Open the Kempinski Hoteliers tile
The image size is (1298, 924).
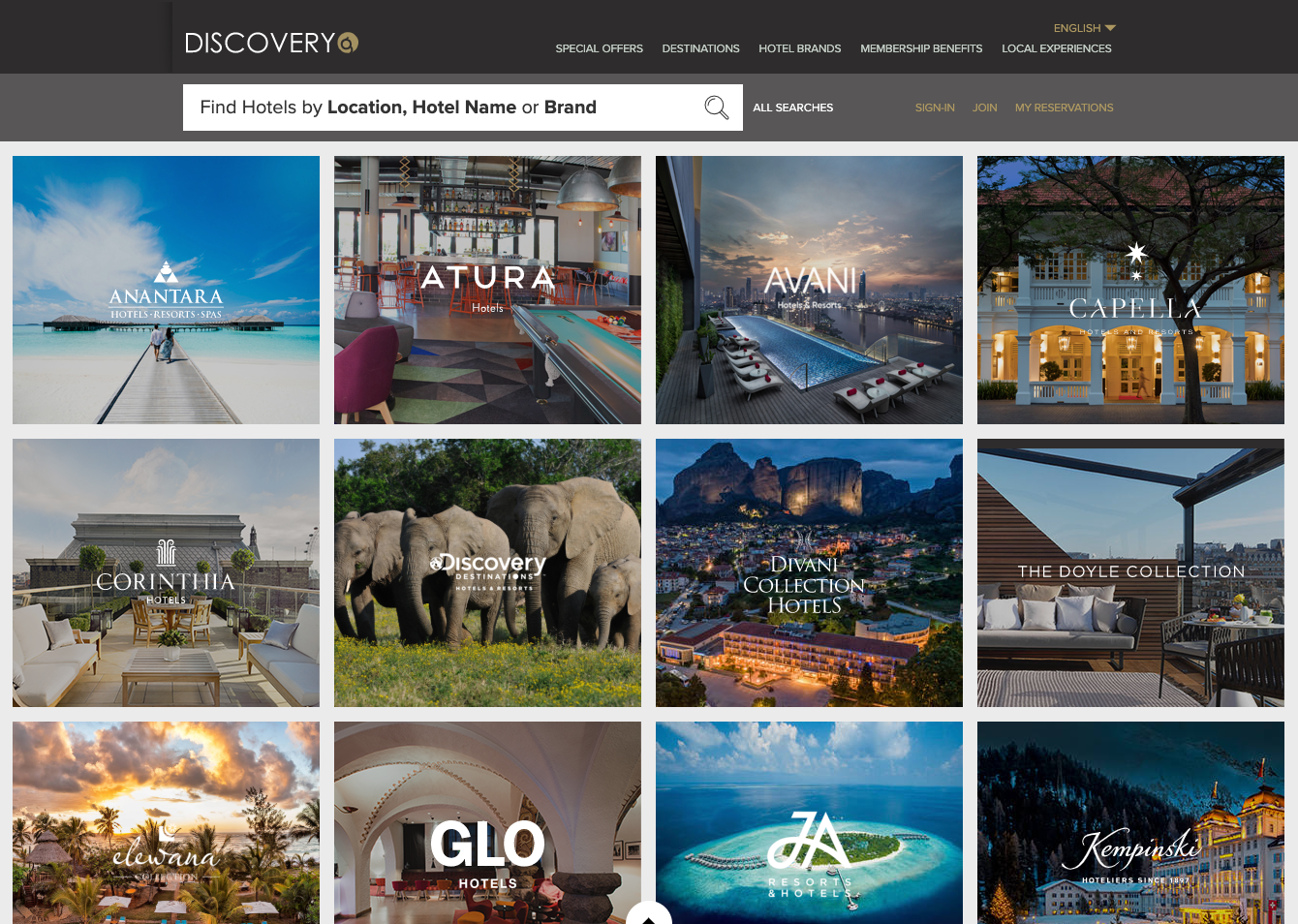pyautogui.click(x=1130, y=822)
